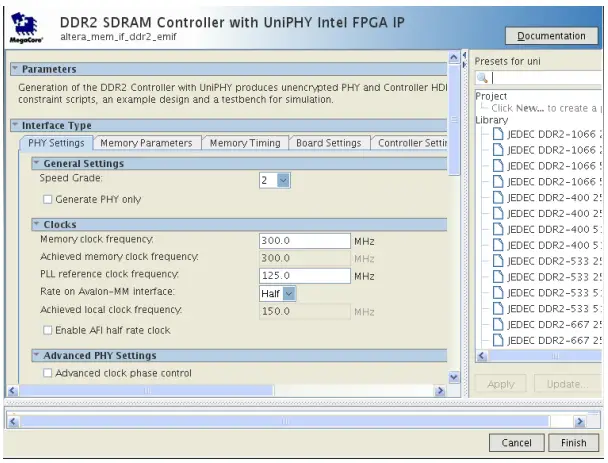Open the Memory Timing tab
Image resolution: width=608 pixels, height=463 pixels.
(245, 143)
